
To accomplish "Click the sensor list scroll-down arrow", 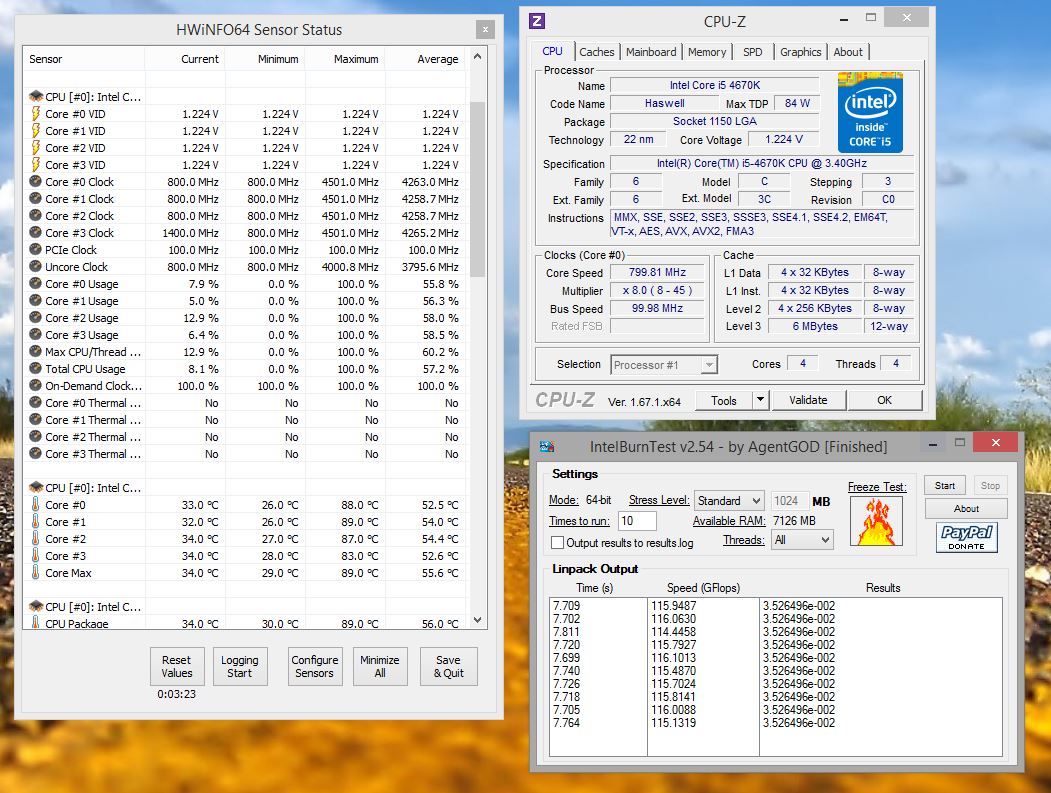I will (x=477, y=620).
